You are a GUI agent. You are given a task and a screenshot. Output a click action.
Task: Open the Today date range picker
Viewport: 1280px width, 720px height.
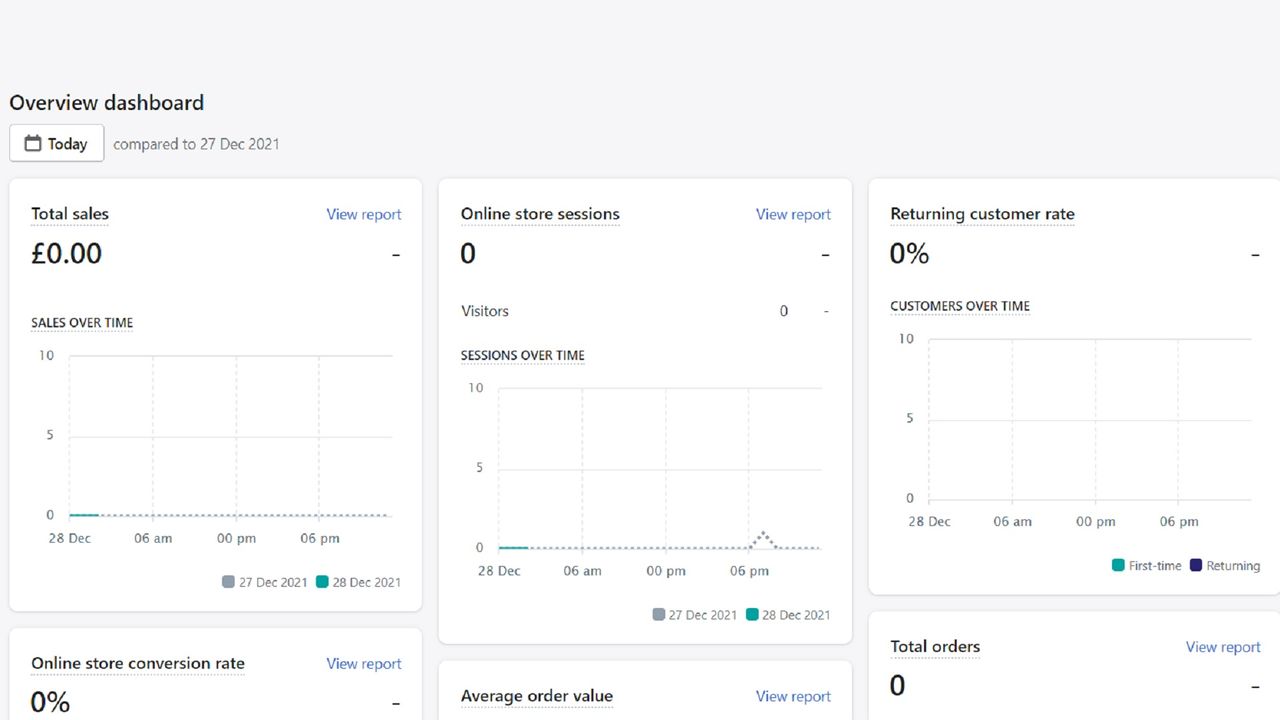[56, 143]
